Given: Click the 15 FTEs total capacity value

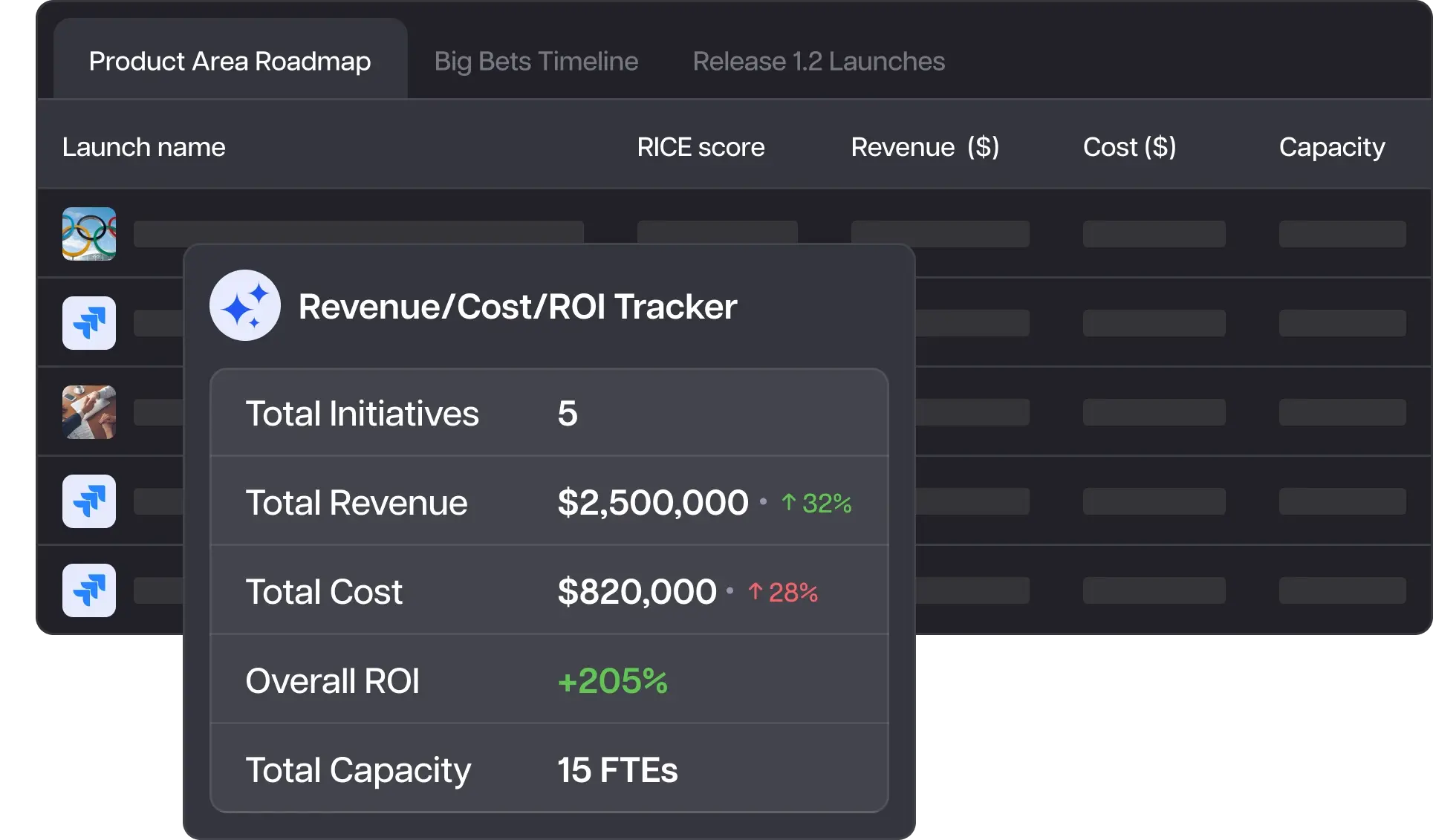Looking at the screenshot, I should point(617,770).
